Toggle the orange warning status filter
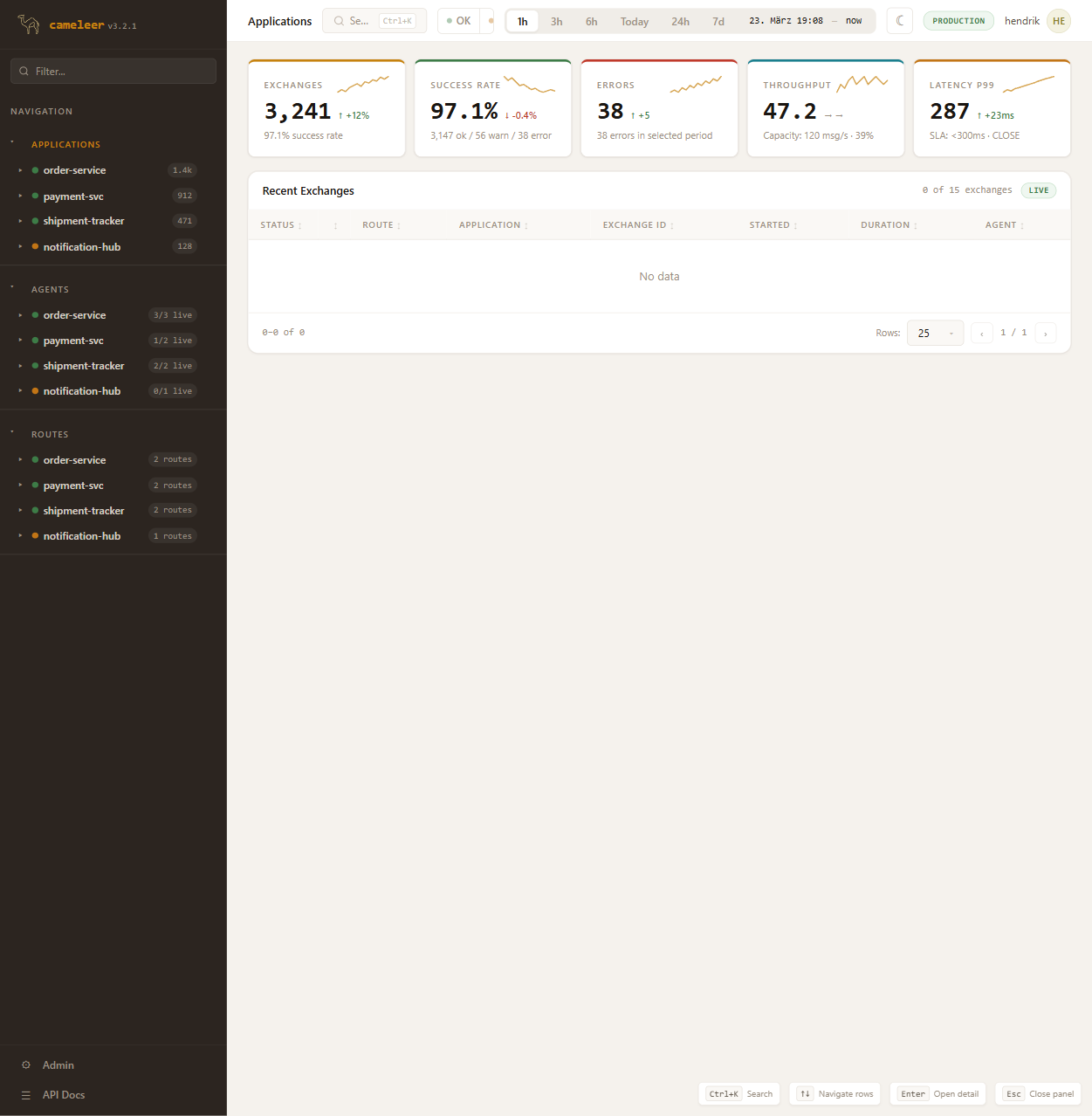Screen dimensions: 1092x1116 coord(491,21)
